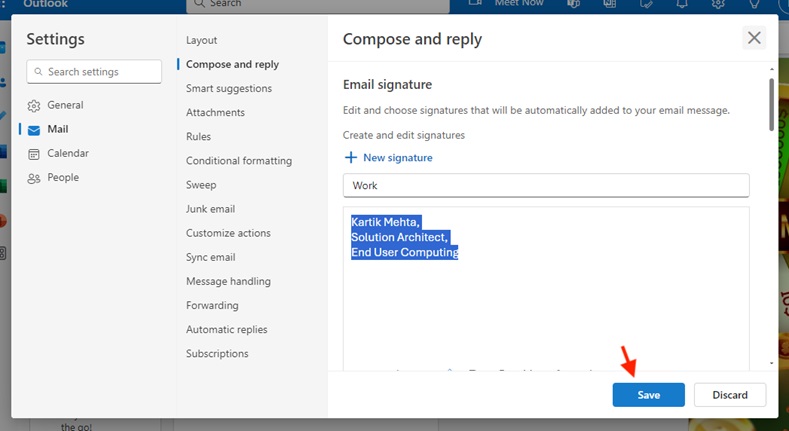
Task: Open Rules settings
Action: click(x=198, y=137)
